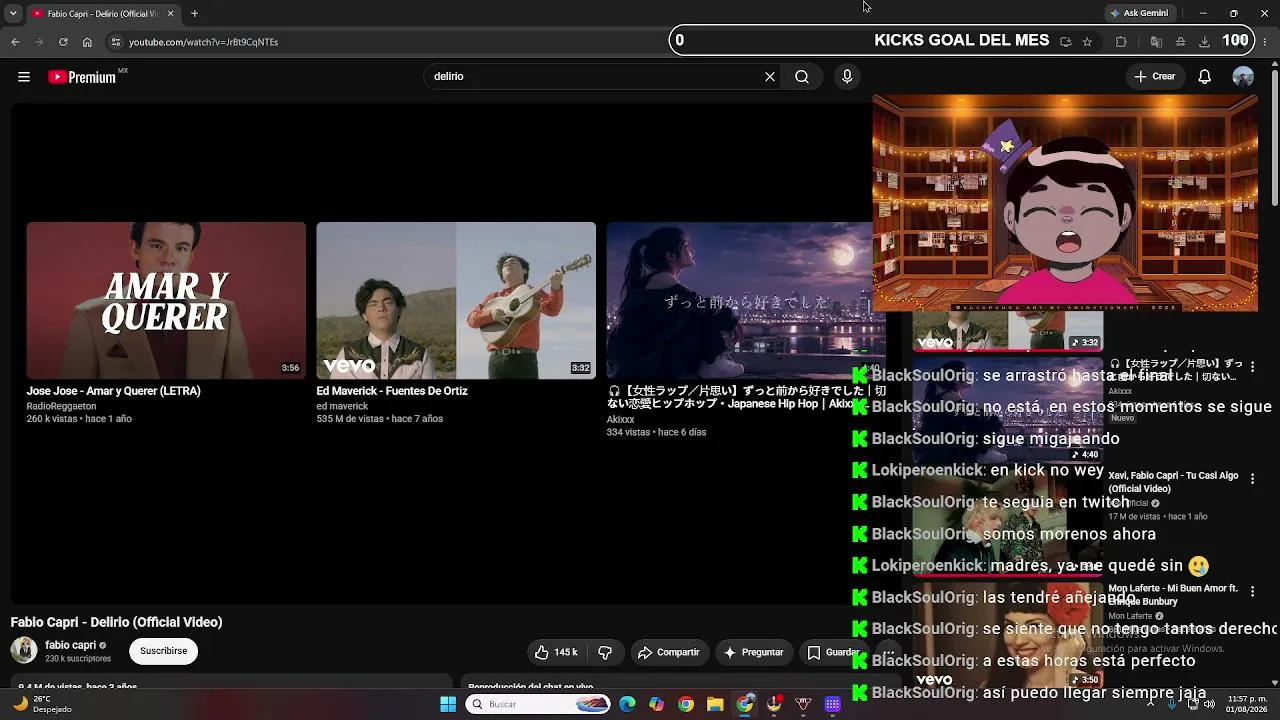Visit the RadioReggaeton channel
This screenshot has height=720, width=1280.
(x=61, y=406)
